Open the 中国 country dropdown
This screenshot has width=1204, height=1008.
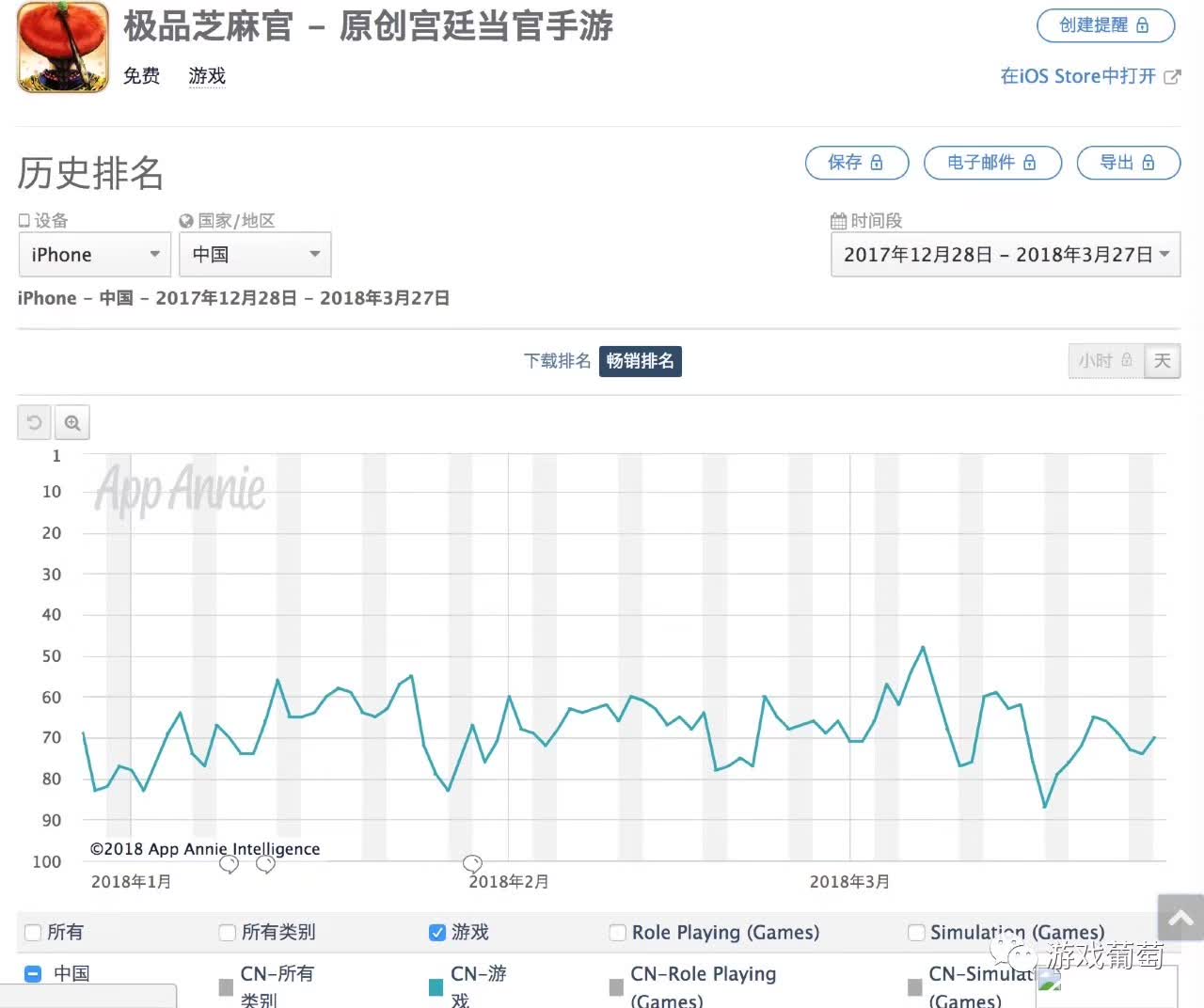coord(255,255)
